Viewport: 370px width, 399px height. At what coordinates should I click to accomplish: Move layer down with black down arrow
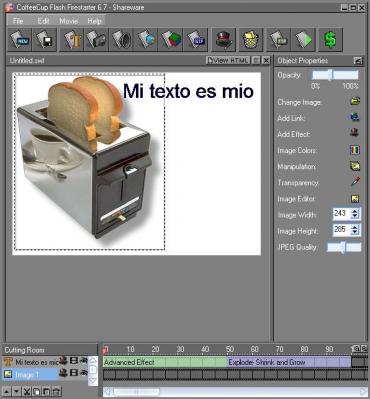(16, 391)
